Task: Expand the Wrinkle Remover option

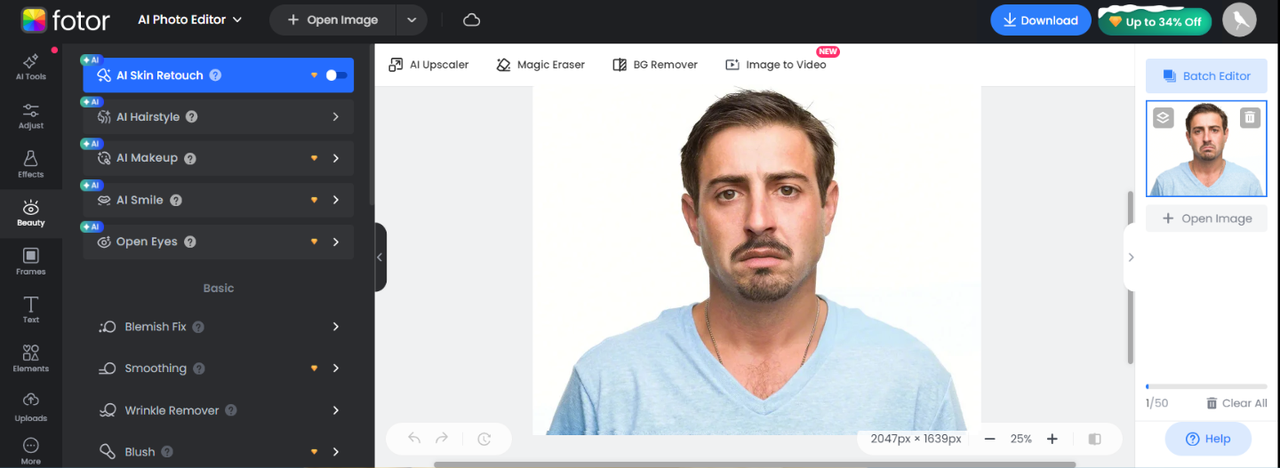Action: (x=336, y=410)
